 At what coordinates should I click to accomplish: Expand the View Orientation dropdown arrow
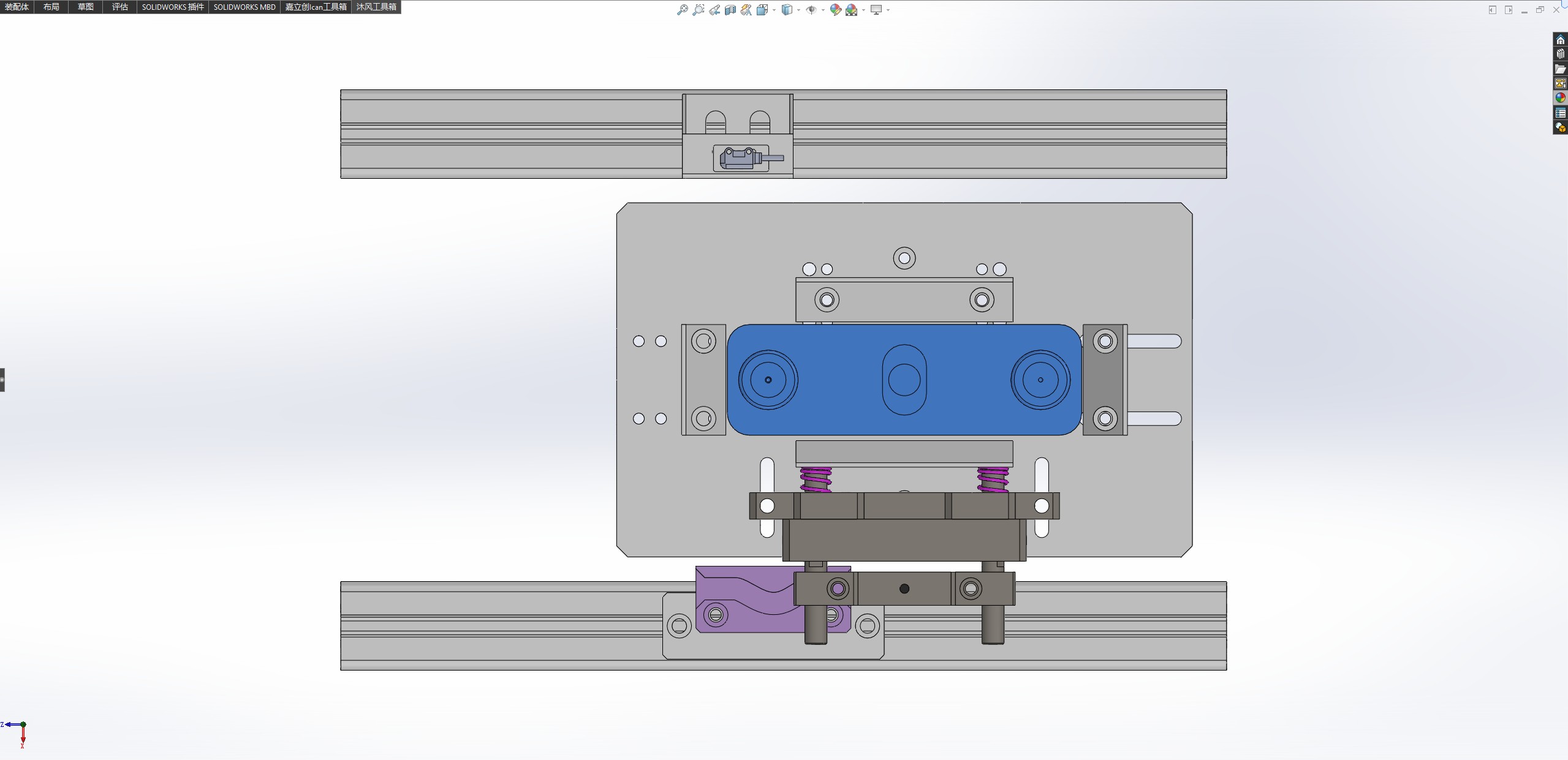(x=774, y=10)
